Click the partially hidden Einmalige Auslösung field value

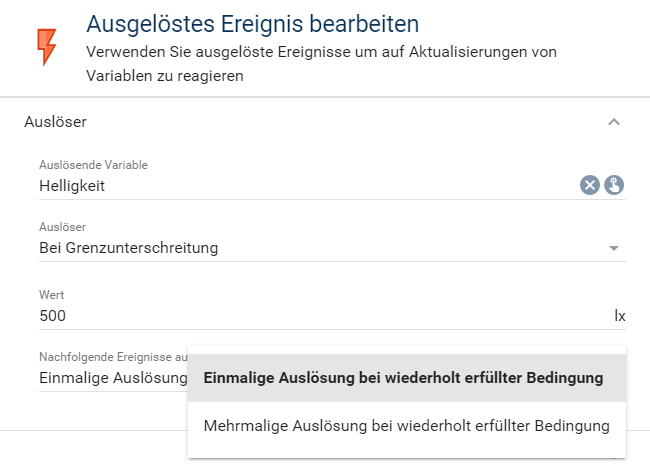tap(112, 378)
